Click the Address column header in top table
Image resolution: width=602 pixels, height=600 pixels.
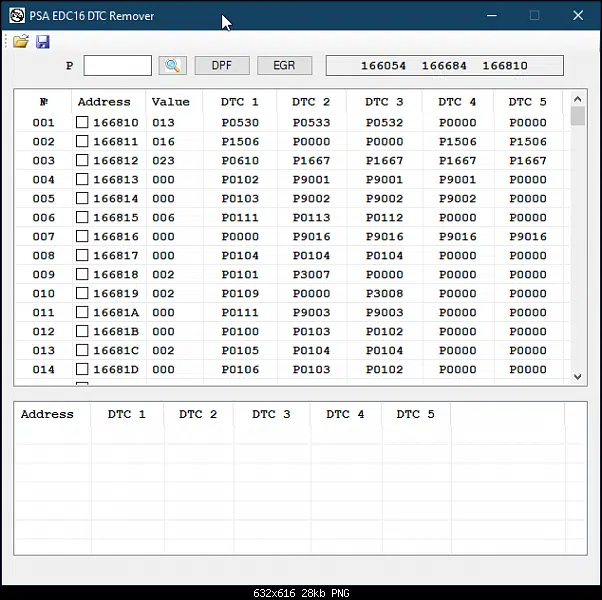(104, 102)
